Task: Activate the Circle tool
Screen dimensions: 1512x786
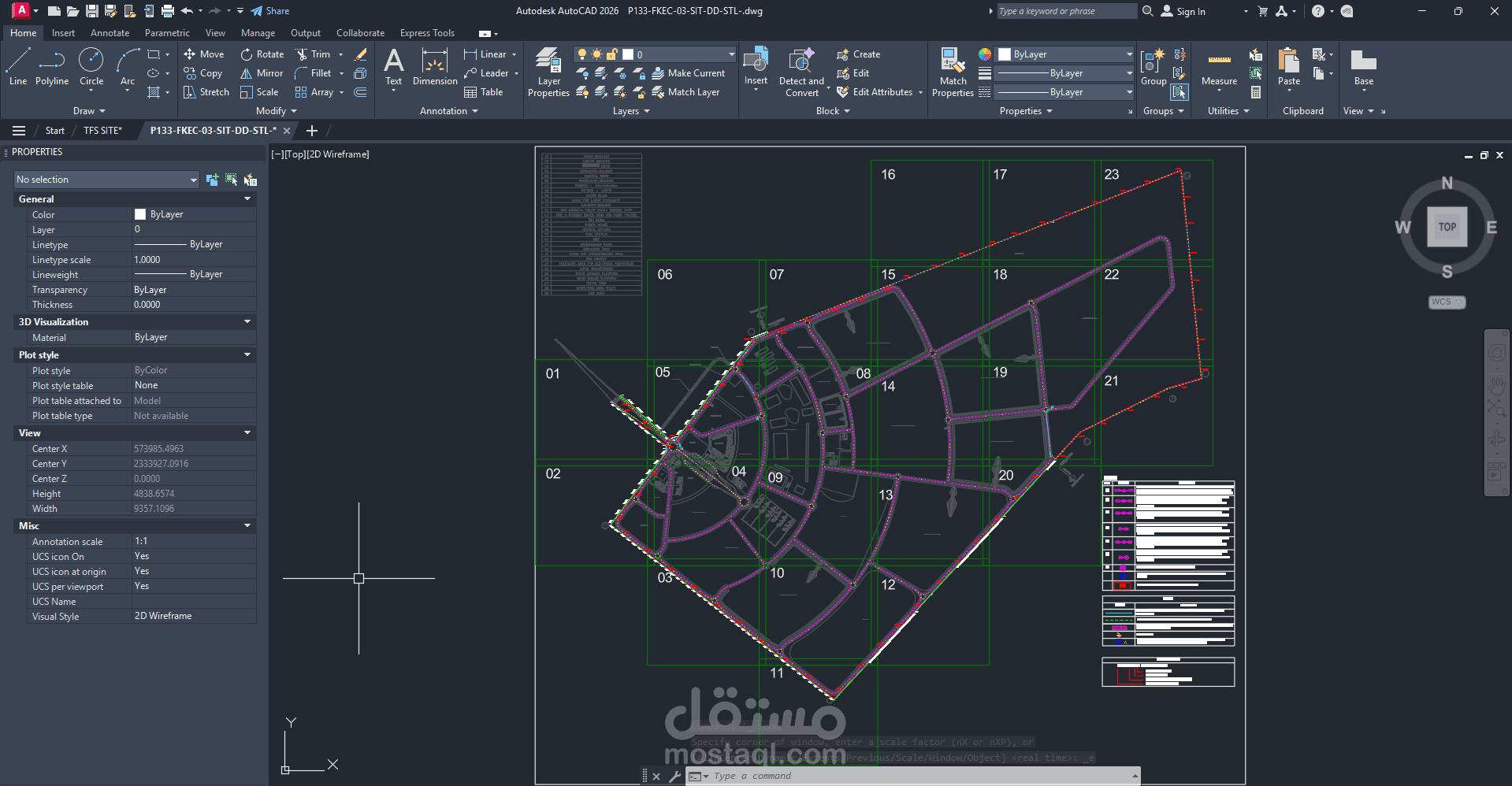Action: (91, 66)
